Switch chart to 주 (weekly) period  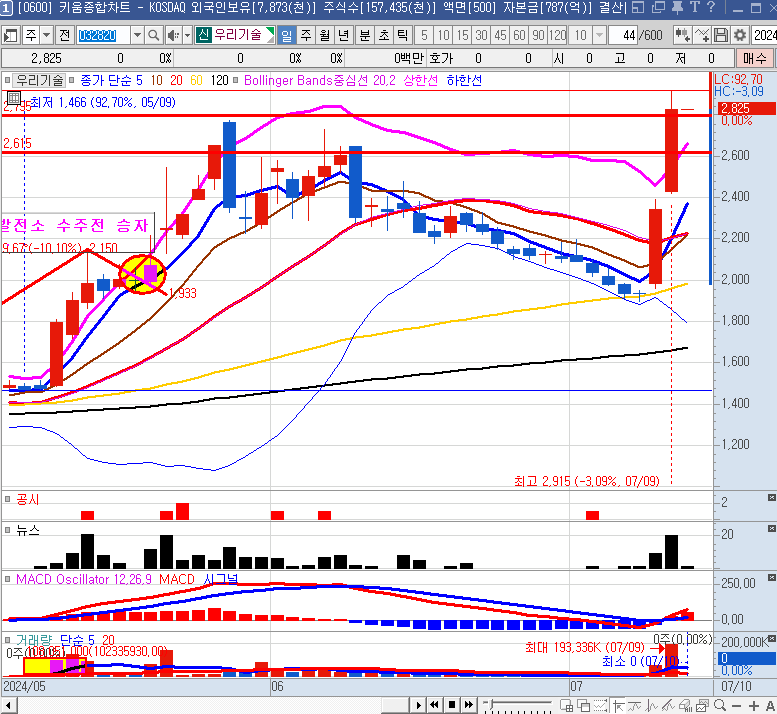pos(306,35)
